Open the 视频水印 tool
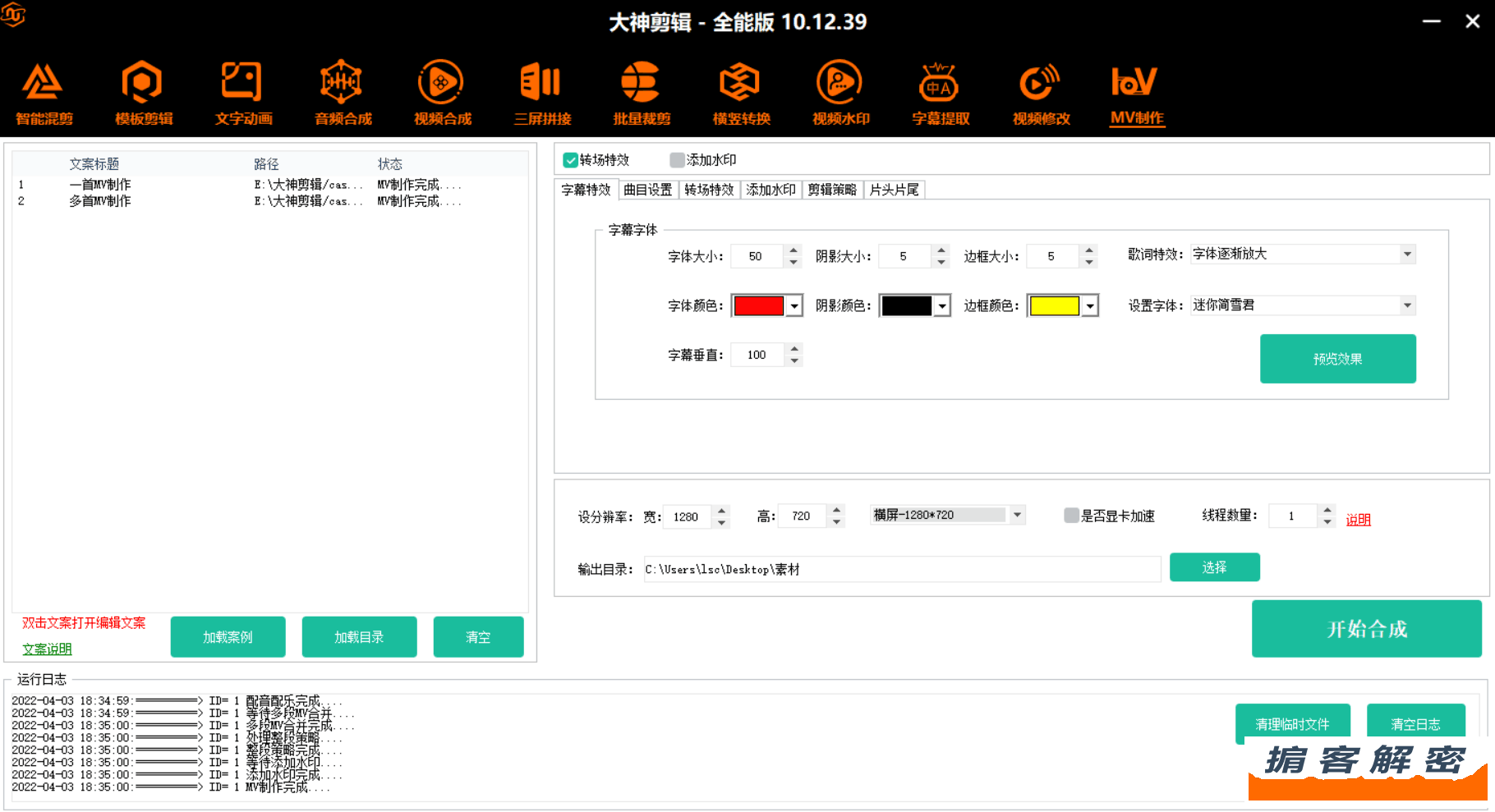 [840, 94]
